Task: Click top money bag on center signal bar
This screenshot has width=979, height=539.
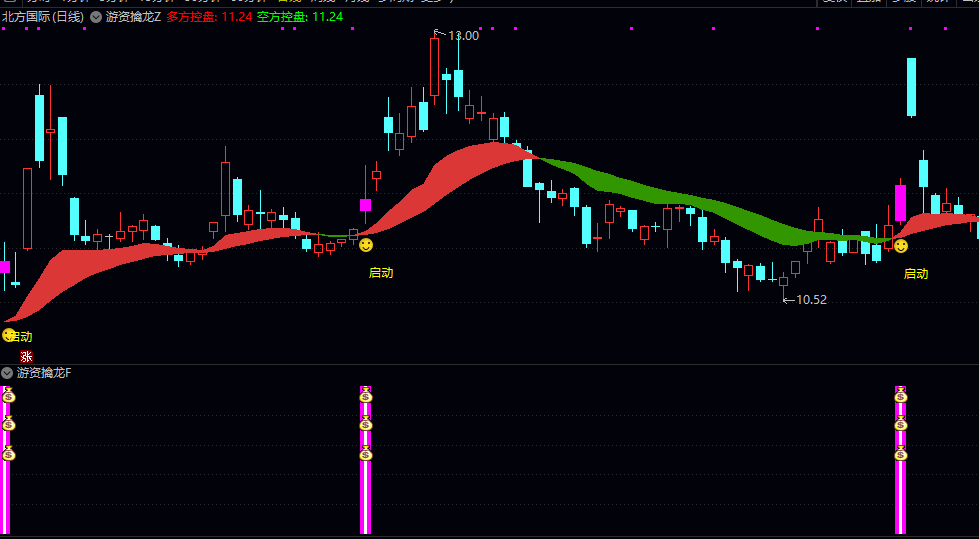Action: point(366,395)
